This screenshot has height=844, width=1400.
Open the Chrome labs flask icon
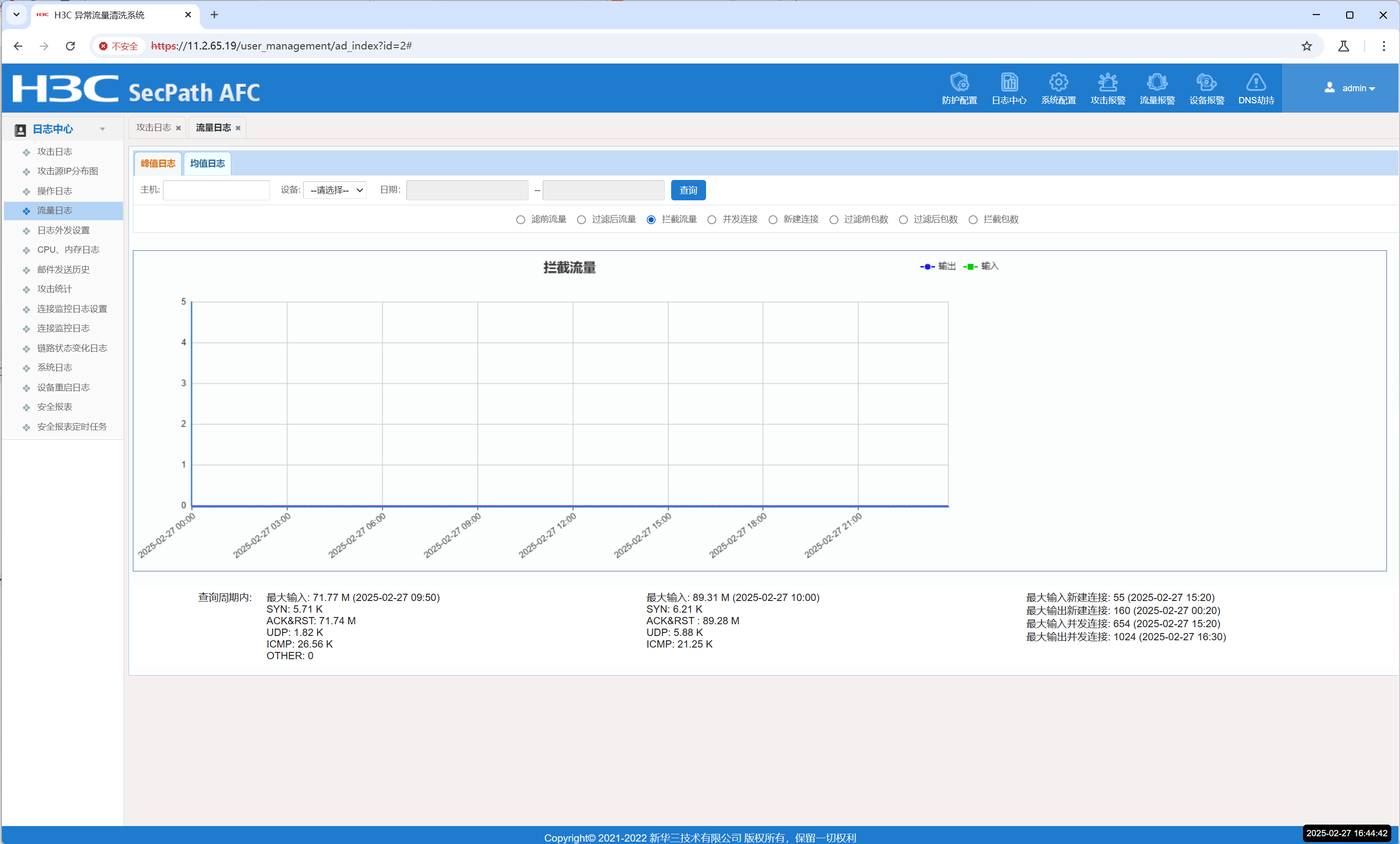click(1343, 46)
